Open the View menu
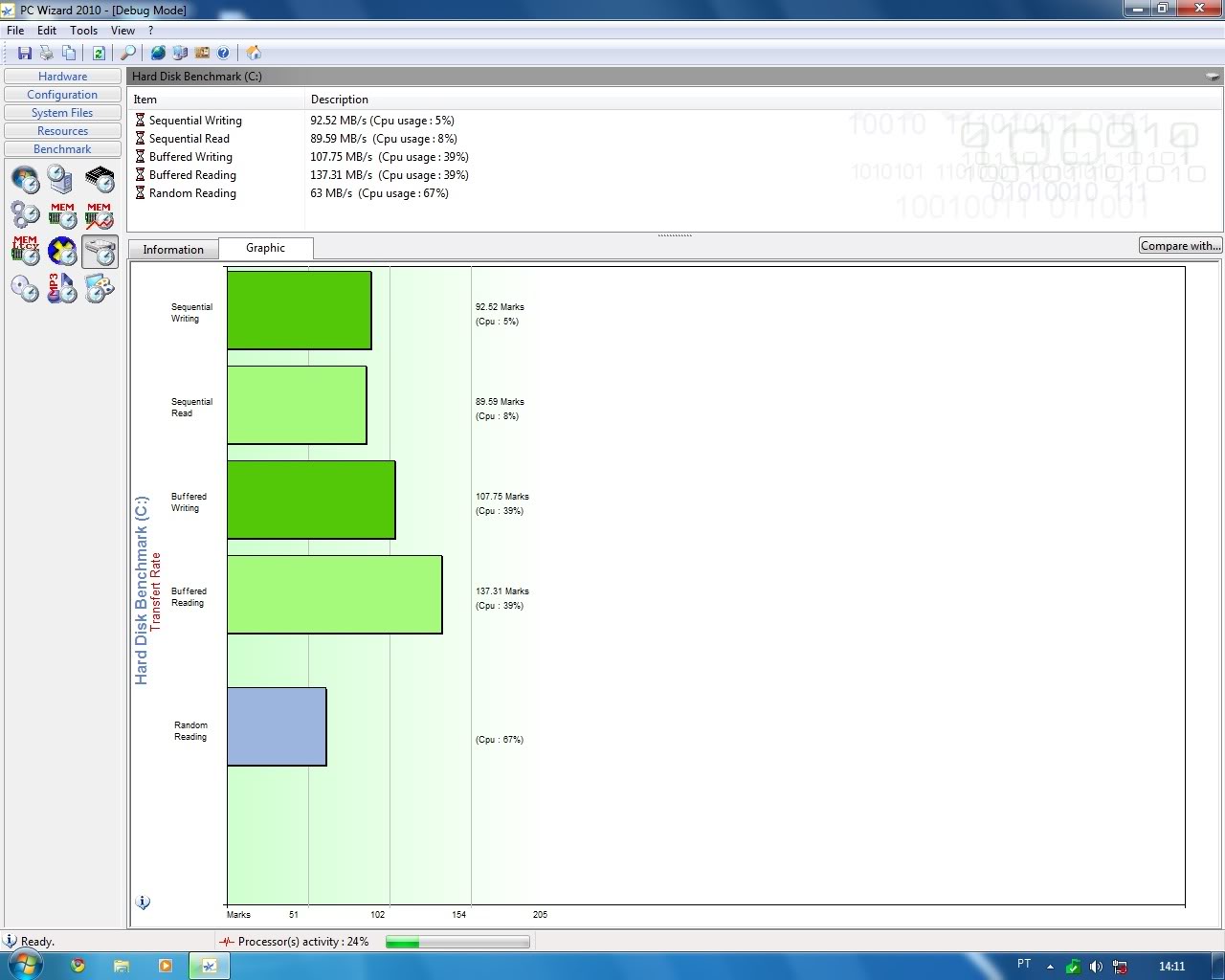Screen dimensions: 1225x980 (122, 30)
